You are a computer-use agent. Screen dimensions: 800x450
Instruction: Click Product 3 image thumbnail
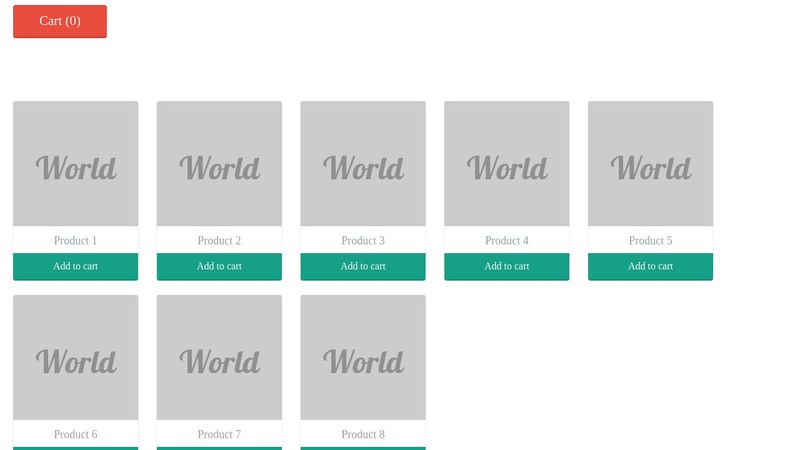click(x=363, y=163)
